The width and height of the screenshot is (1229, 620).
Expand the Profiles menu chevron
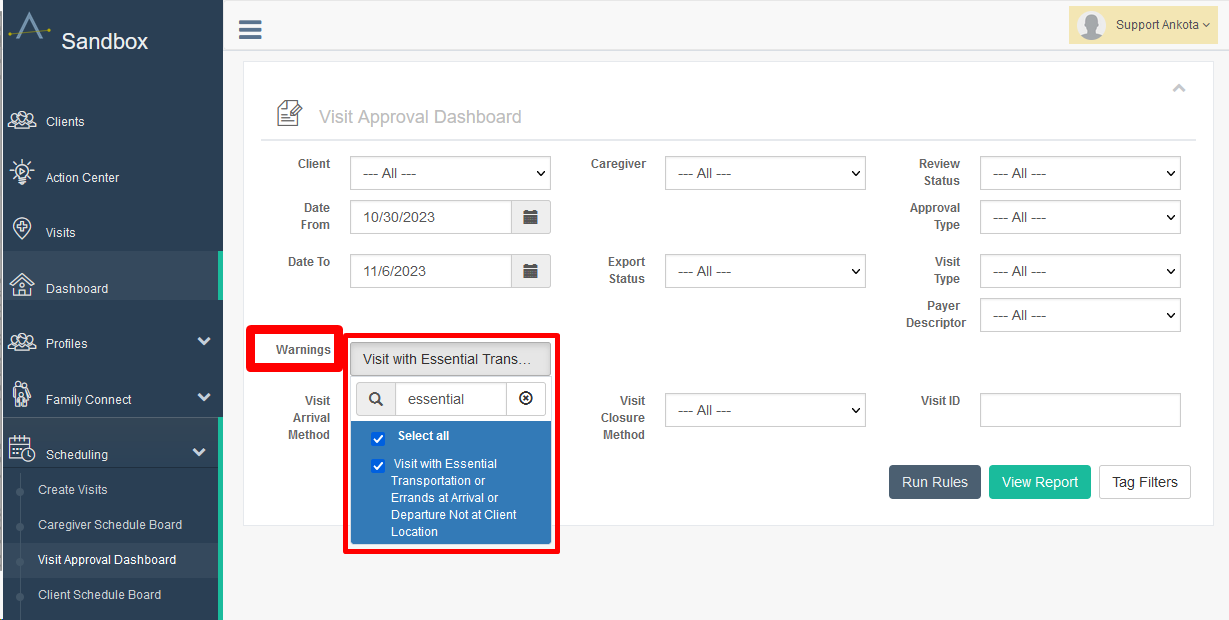(x=204, y=341)
